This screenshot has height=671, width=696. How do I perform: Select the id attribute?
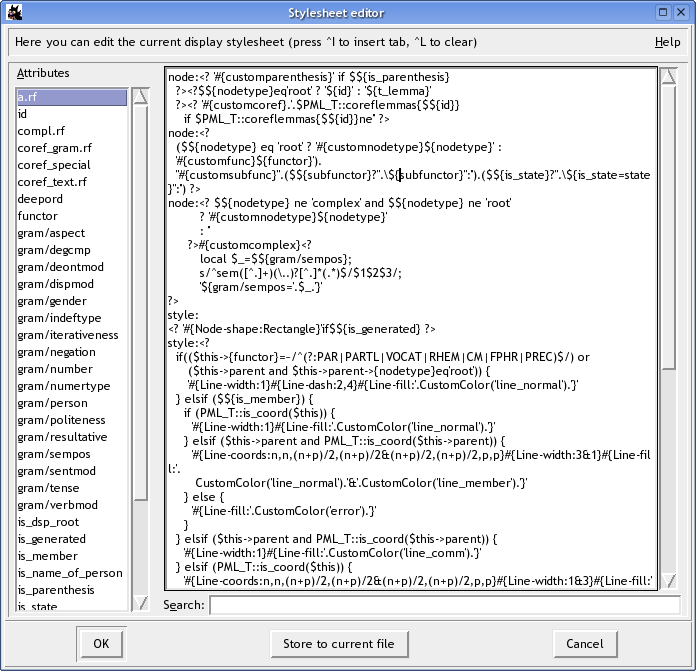72,114
